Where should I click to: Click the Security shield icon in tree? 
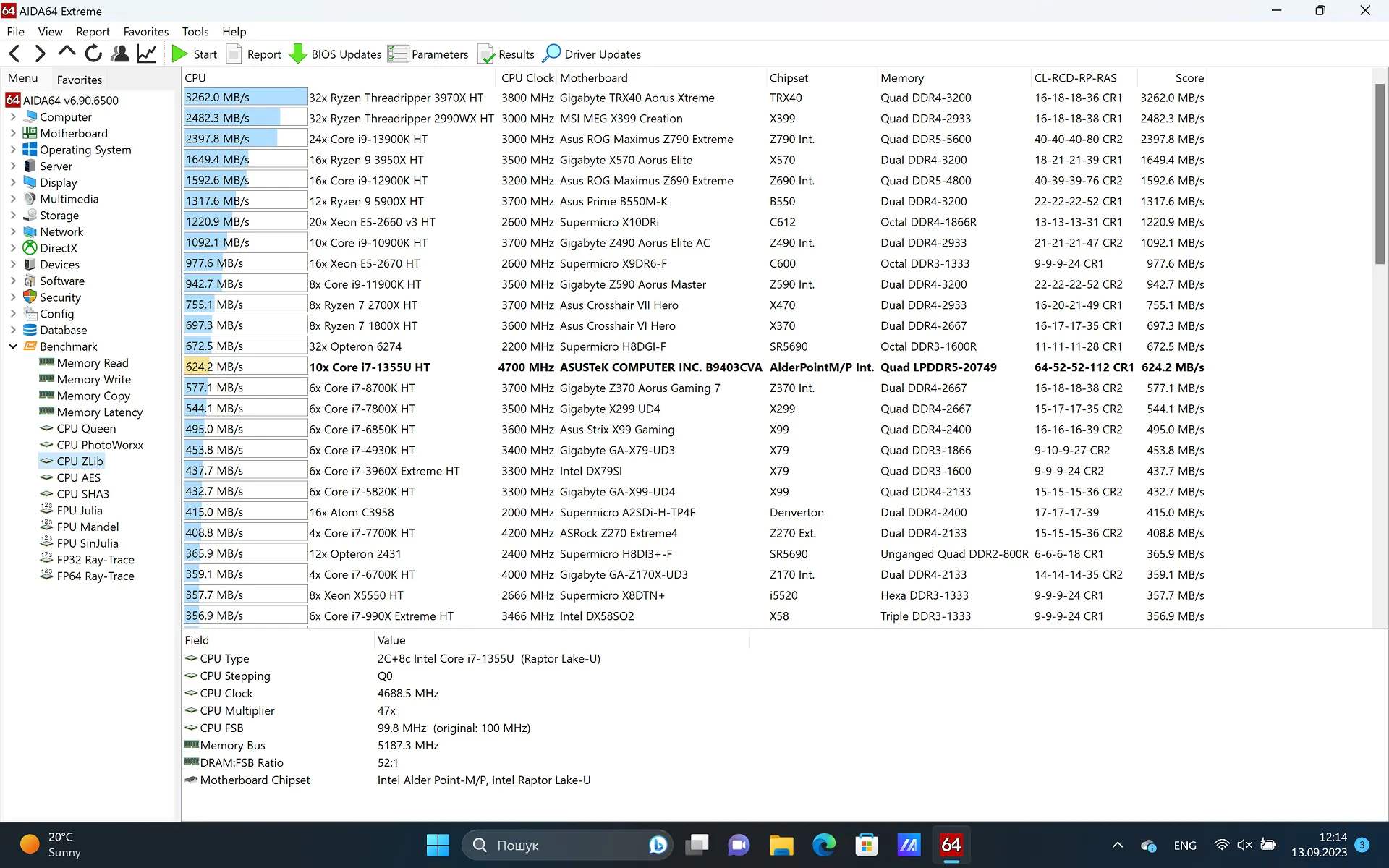(x=30, y=297)
